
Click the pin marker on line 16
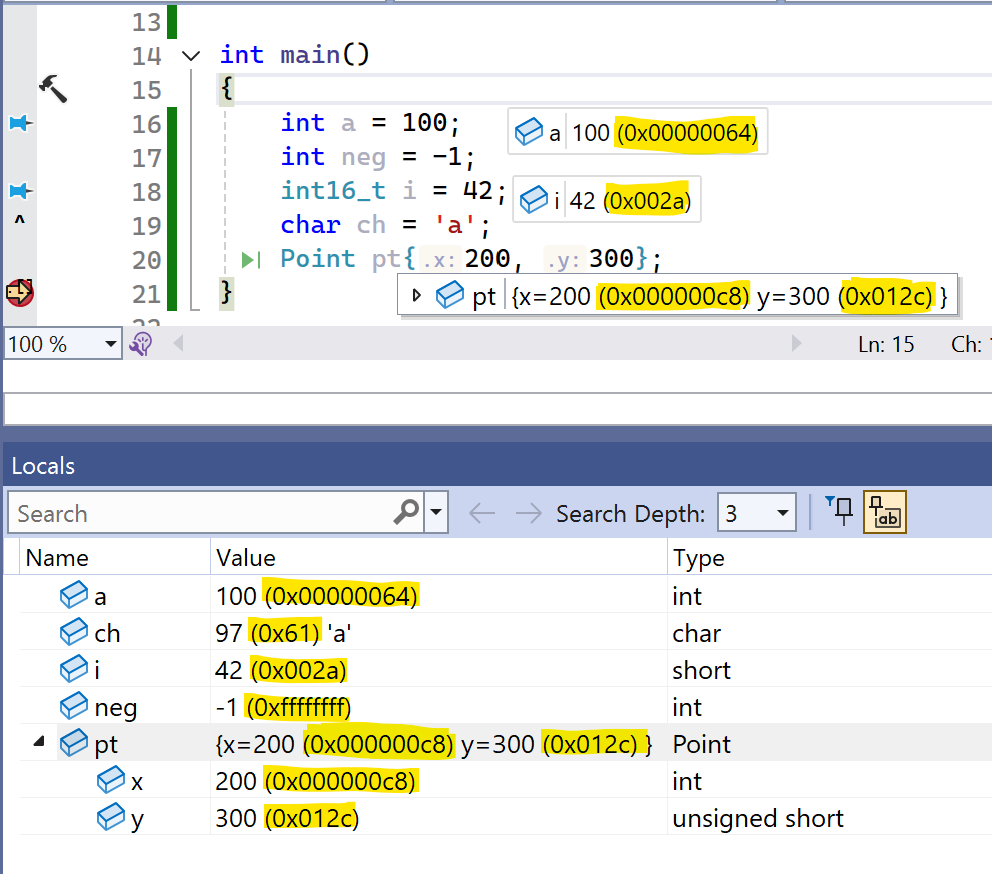coord(20,123)
